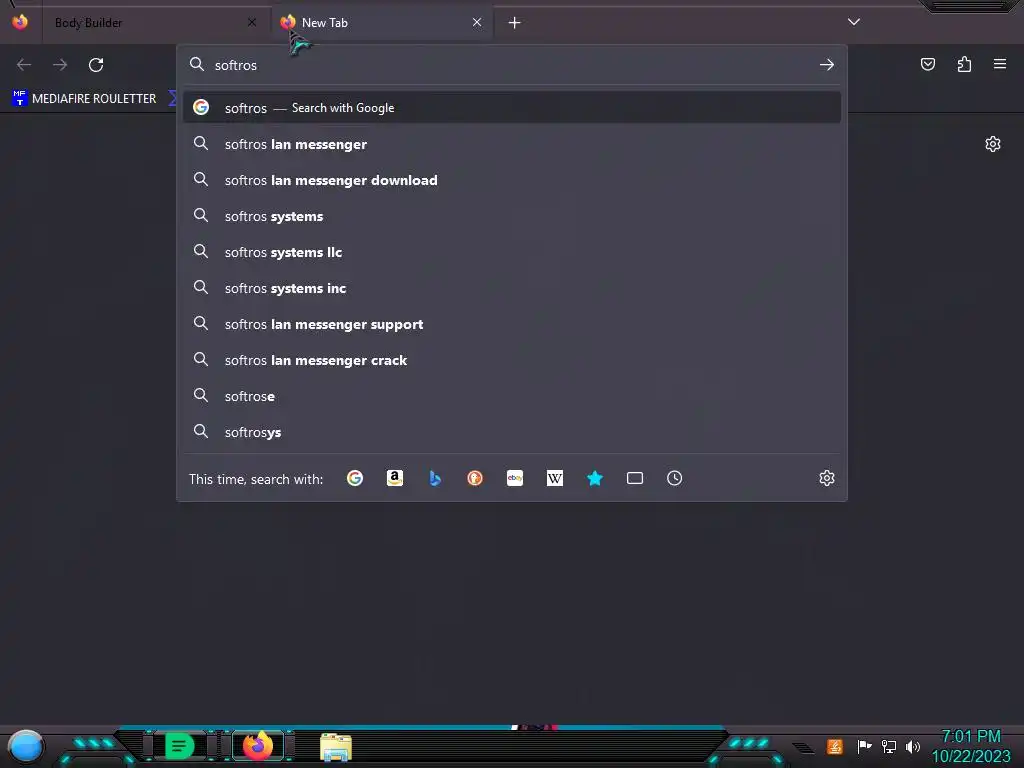1024x768 pixels.
Task: Search this time with Wikipedia
Action: click(x=554, y=478)
